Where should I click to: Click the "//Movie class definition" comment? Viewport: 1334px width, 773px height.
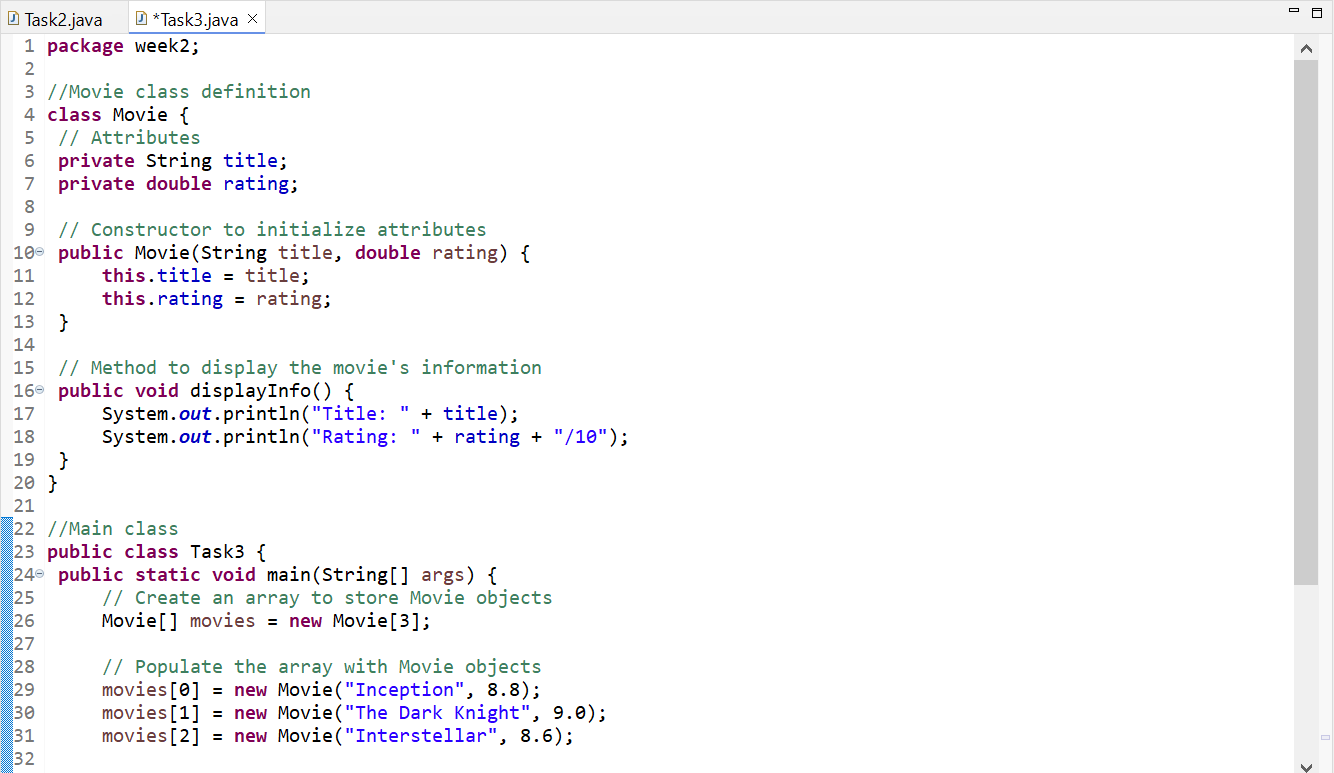click(x=179, y=92)
